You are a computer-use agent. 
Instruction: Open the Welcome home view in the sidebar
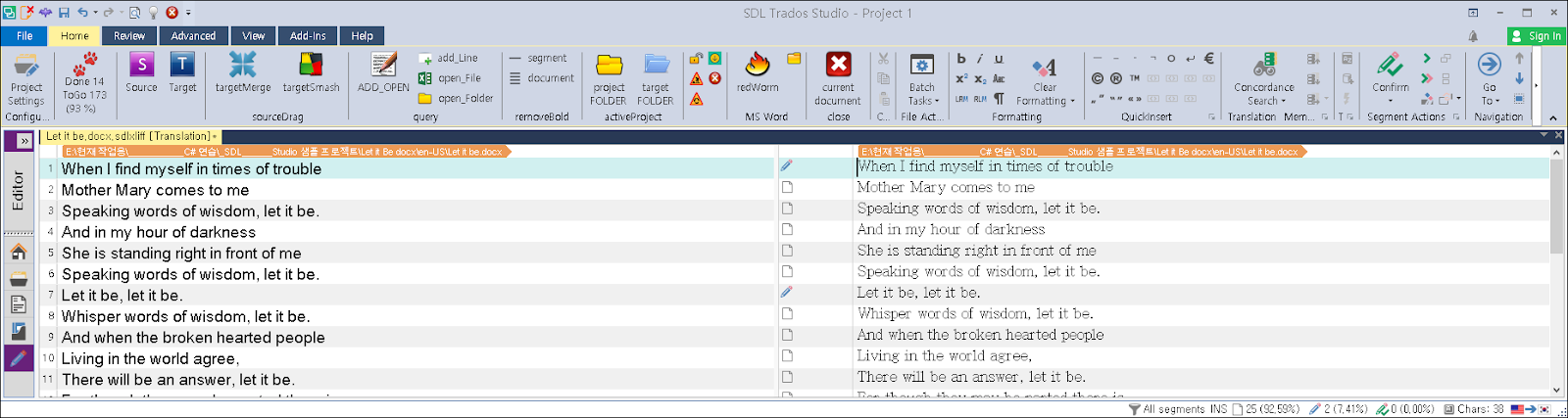[x=18, y=252]
